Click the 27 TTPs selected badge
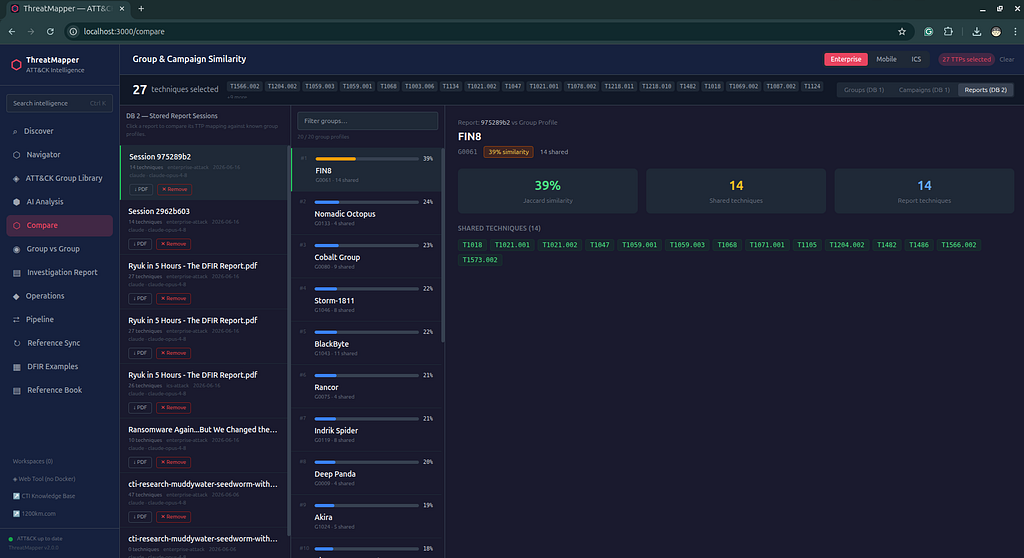This screenshot has width=1024, height=558. [966, 59]
